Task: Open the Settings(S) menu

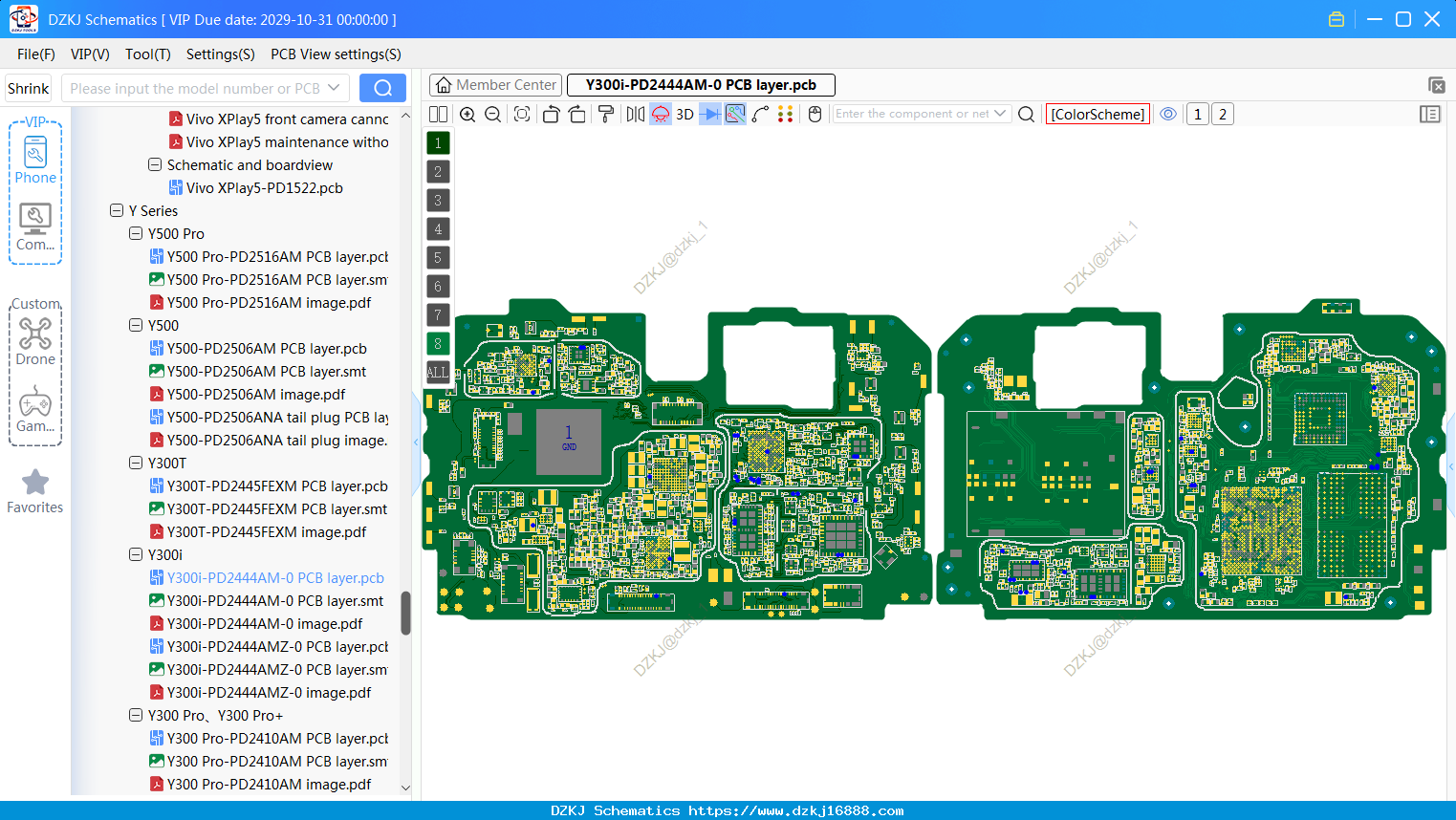Action: (x=221, y=54)
